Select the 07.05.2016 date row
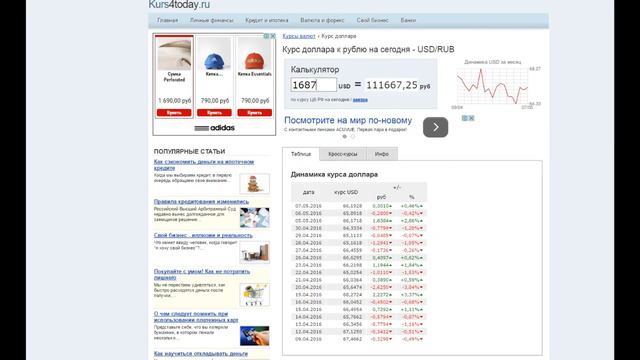The width and height of the screenshot is (640, 360). 359,206
